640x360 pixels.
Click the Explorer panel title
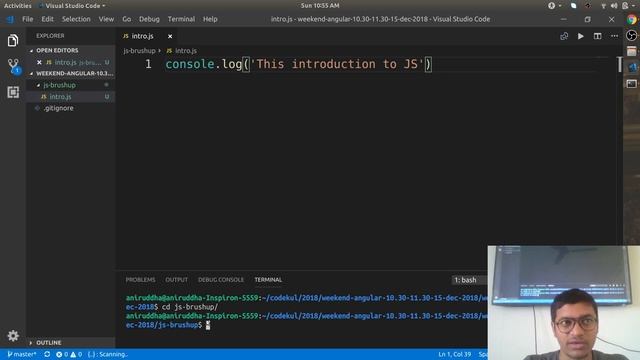50,36
